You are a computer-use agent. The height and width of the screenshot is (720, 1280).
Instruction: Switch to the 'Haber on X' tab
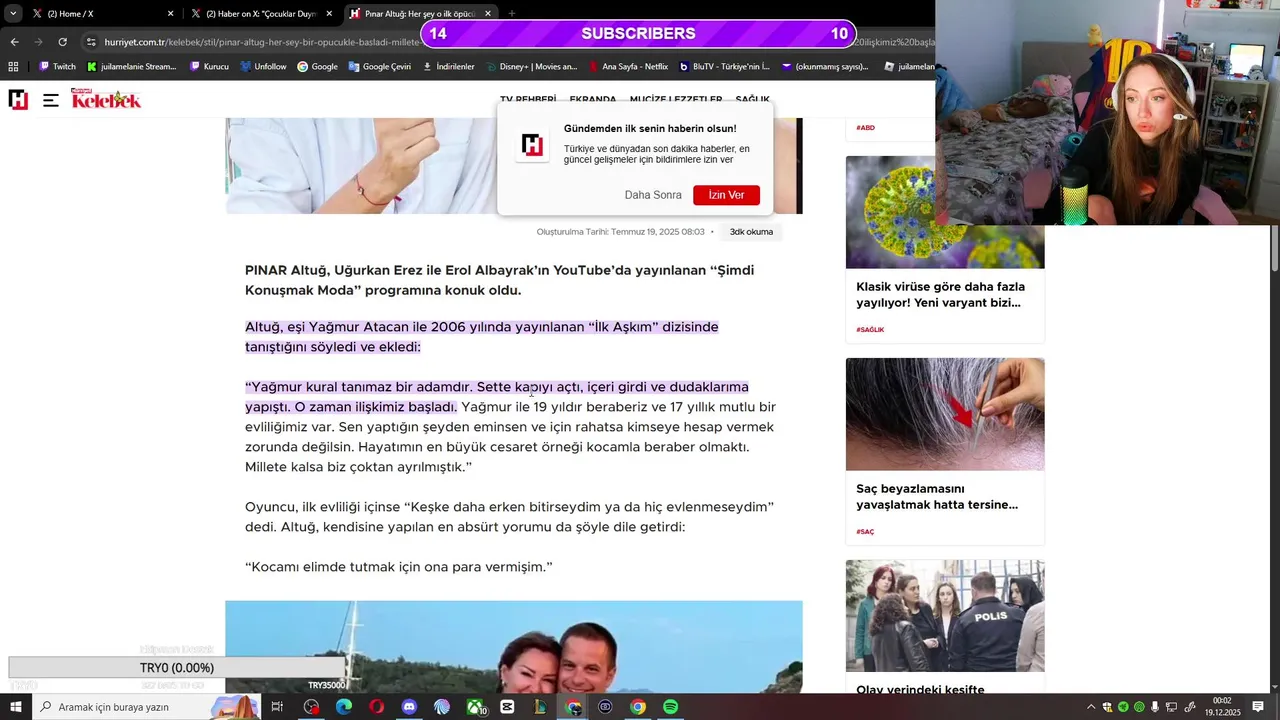pyautogui.click(x=262, y=14)
